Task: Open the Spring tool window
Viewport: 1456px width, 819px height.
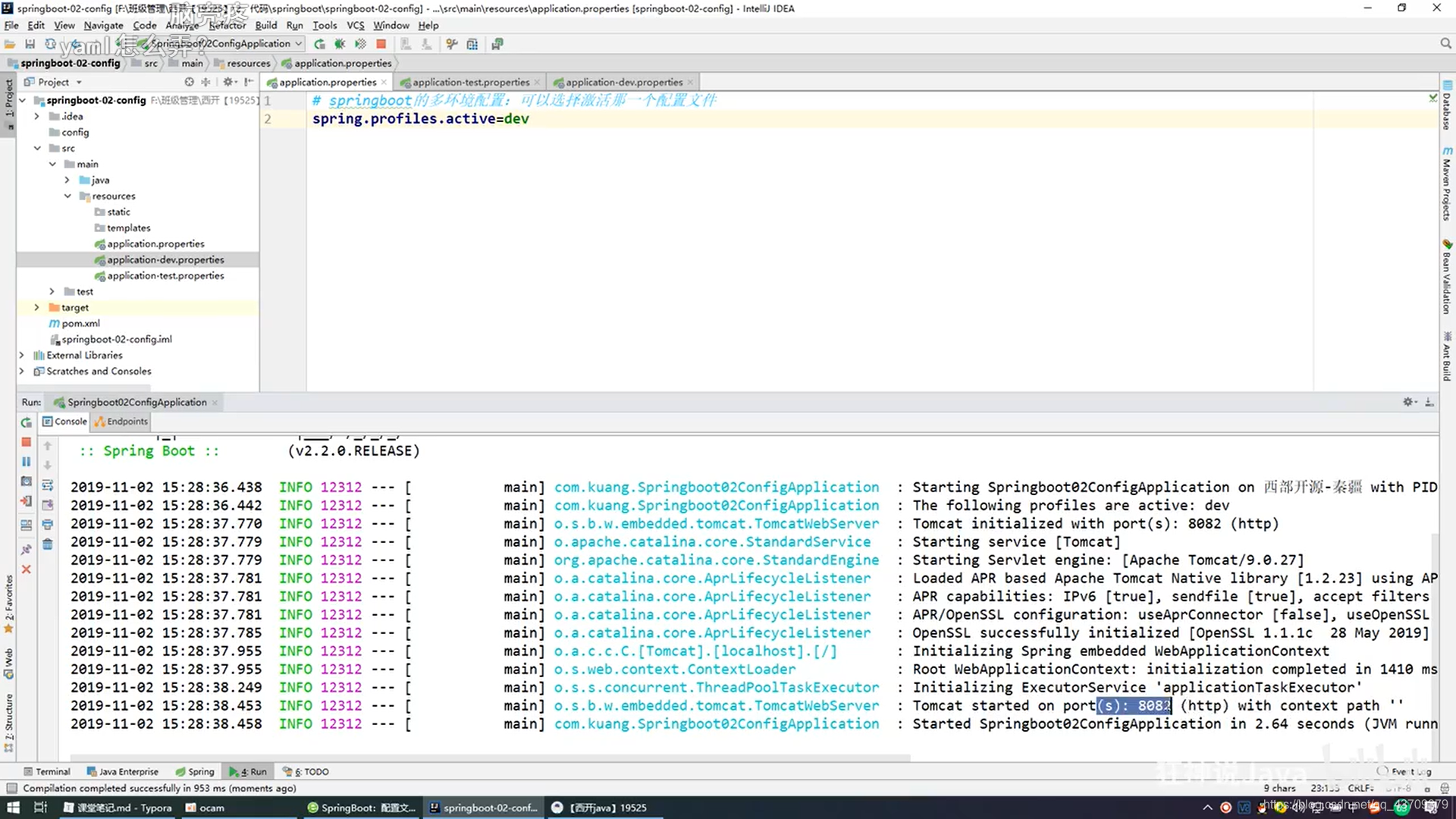Action: coord(195,771)
